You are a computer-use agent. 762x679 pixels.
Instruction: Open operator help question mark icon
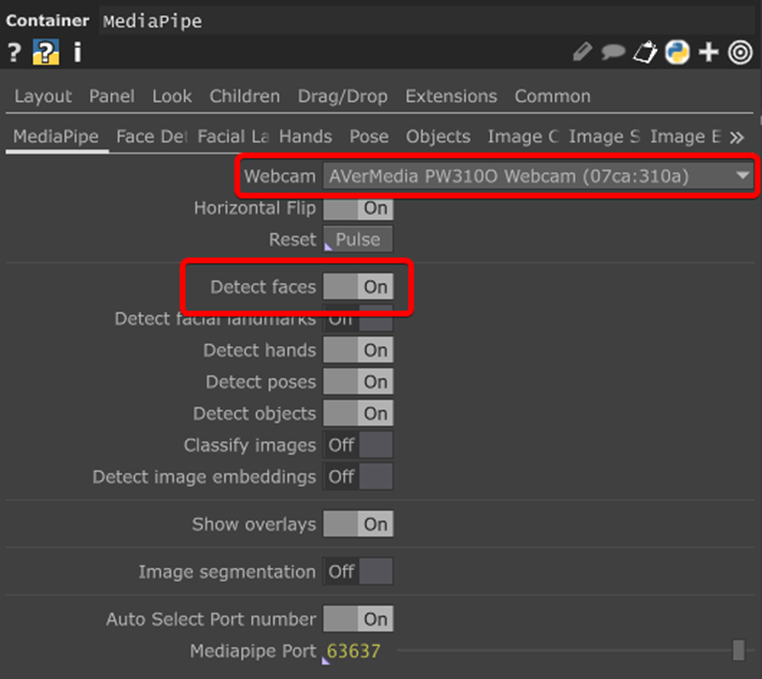(14, 53)
